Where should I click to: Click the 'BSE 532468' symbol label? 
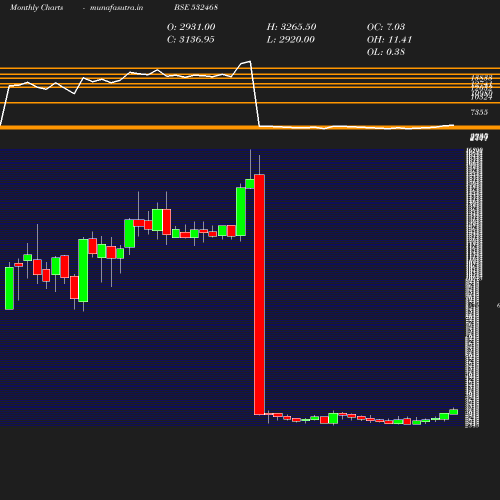pyautogui.click(x=196, y=7)
